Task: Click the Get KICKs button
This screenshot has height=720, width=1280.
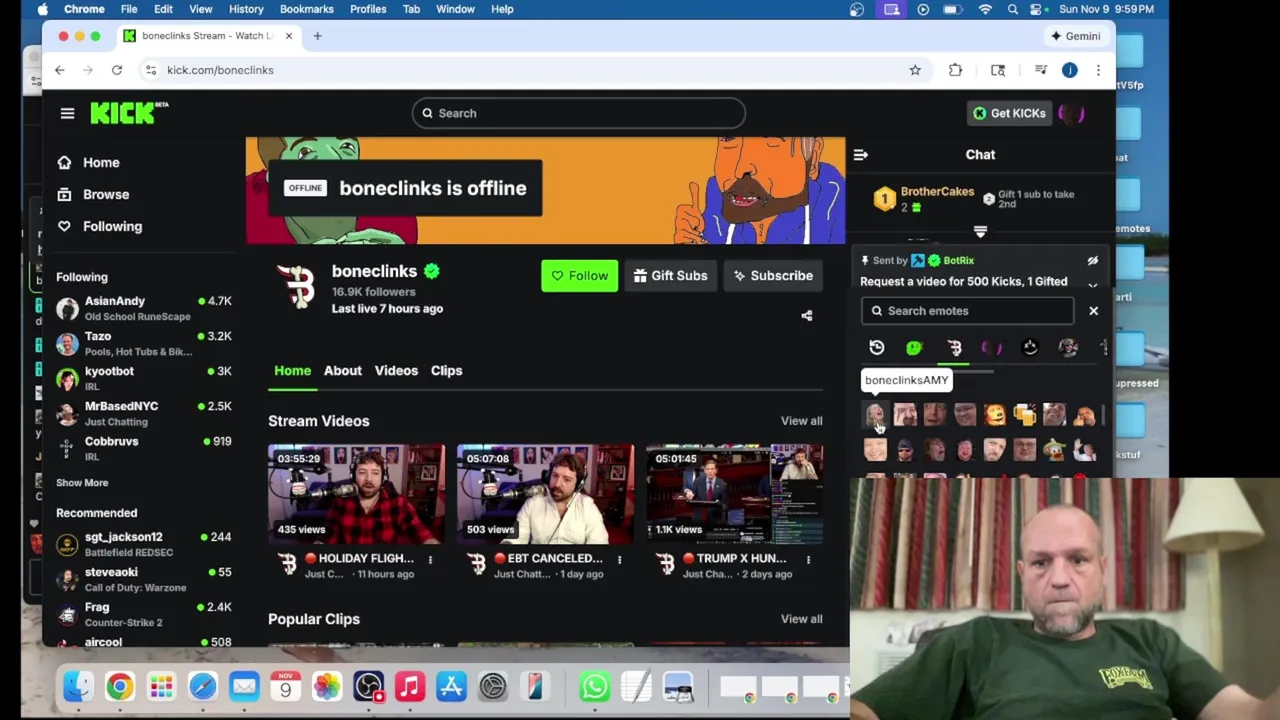Action: (1009, 113)
